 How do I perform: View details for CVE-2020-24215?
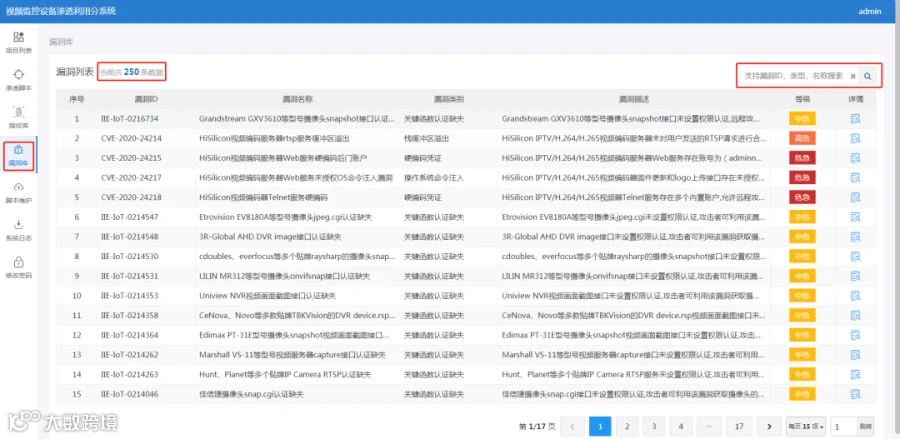click(855, 158)
